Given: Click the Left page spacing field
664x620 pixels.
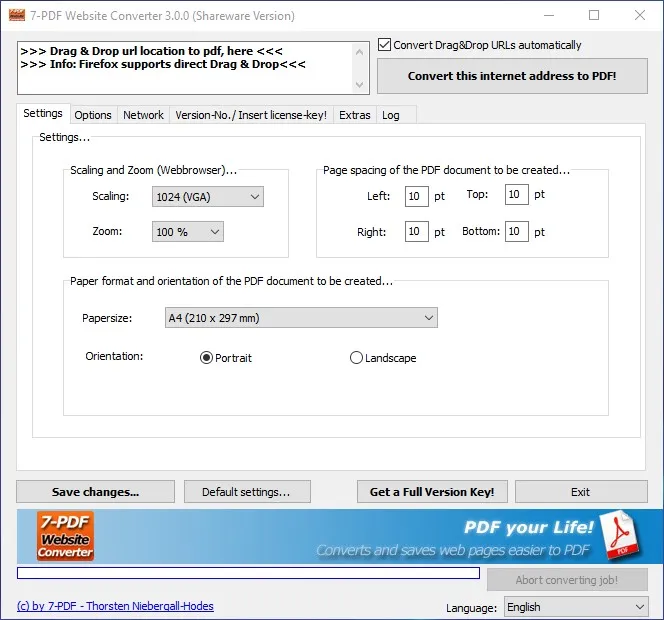Looking at the screenshot, I should pos(417,196).
